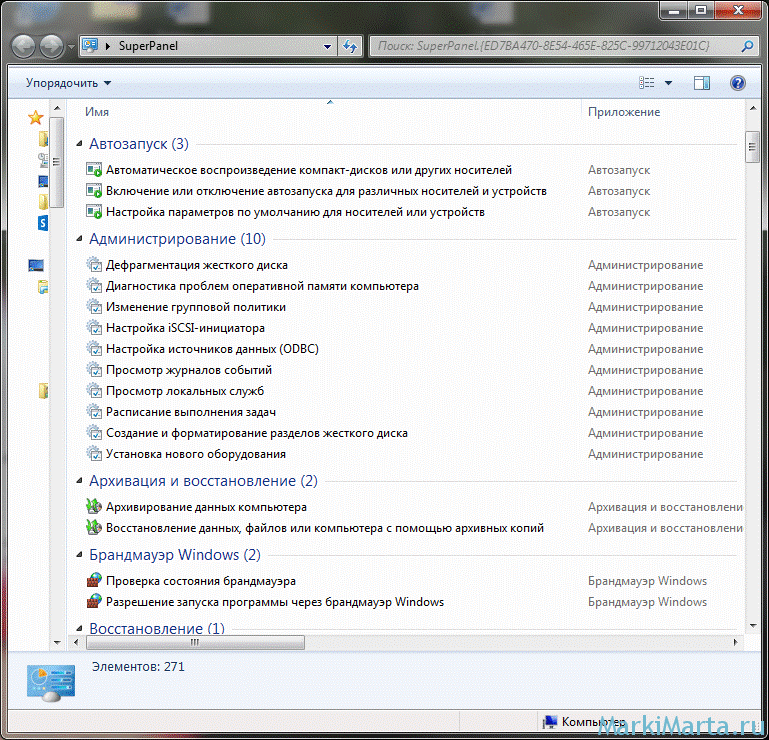
Task: Click icon of Включение или отключение автозапуска item
Action: point(94,191)
